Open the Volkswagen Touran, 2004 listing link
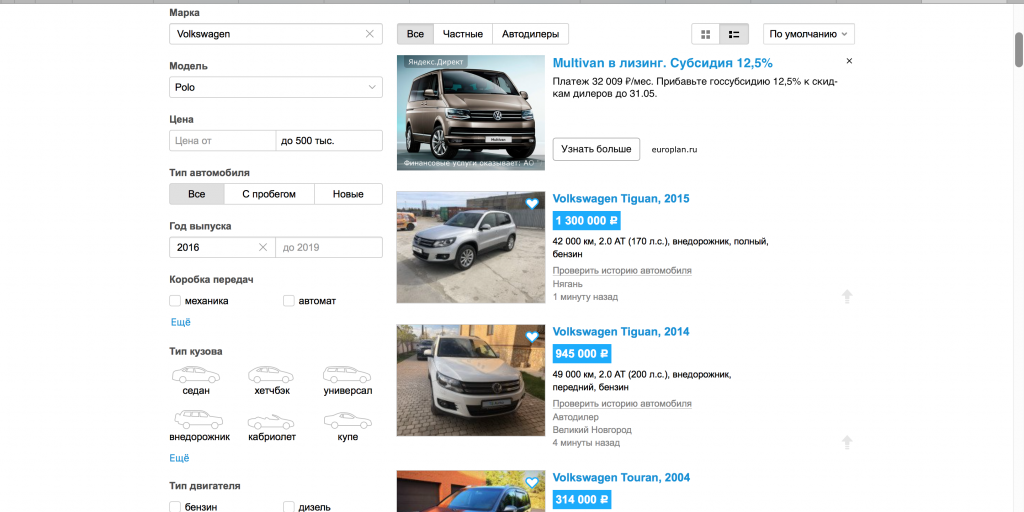This screenshot has width=1024, height=512. click(621, 478)
